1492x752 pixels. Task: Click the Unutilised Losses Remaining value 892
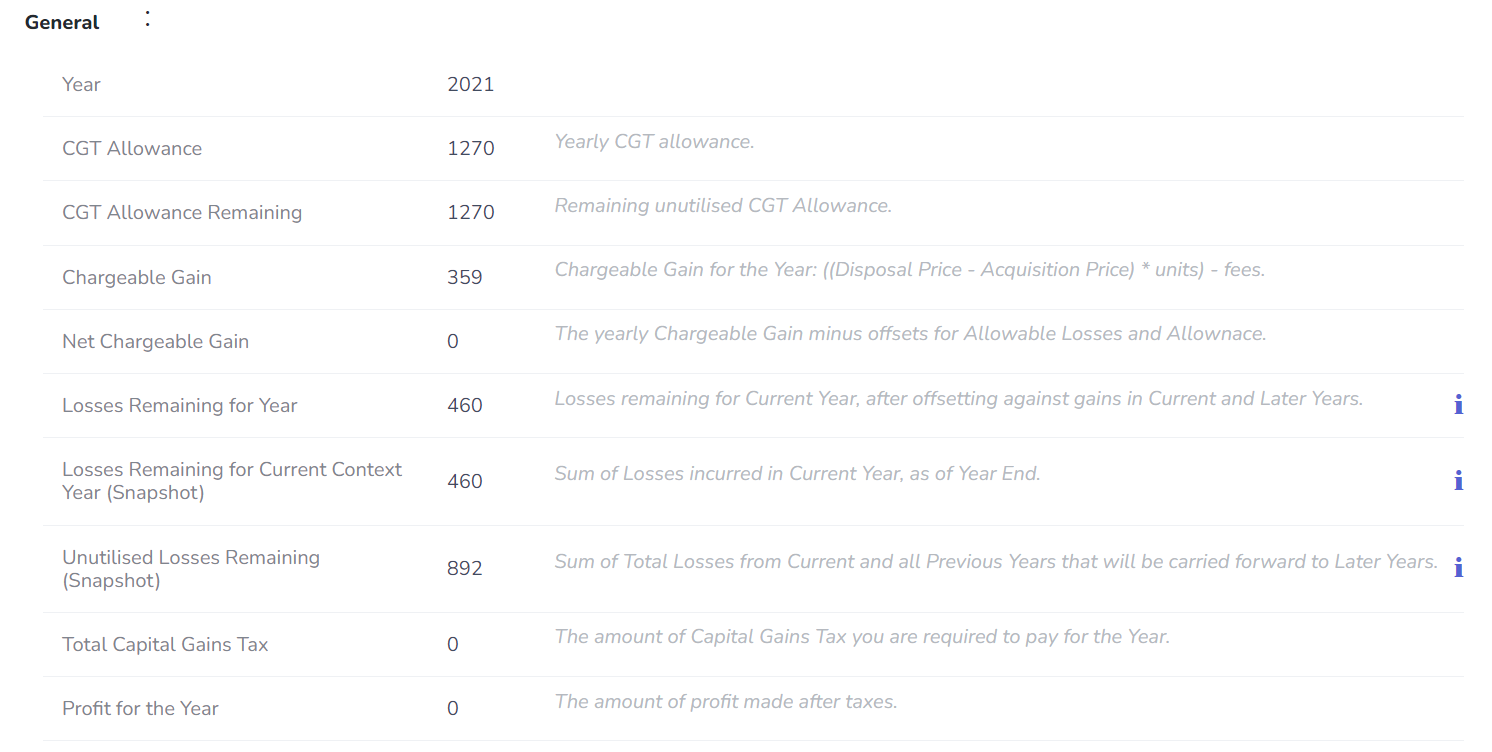(x=465, y=568)
